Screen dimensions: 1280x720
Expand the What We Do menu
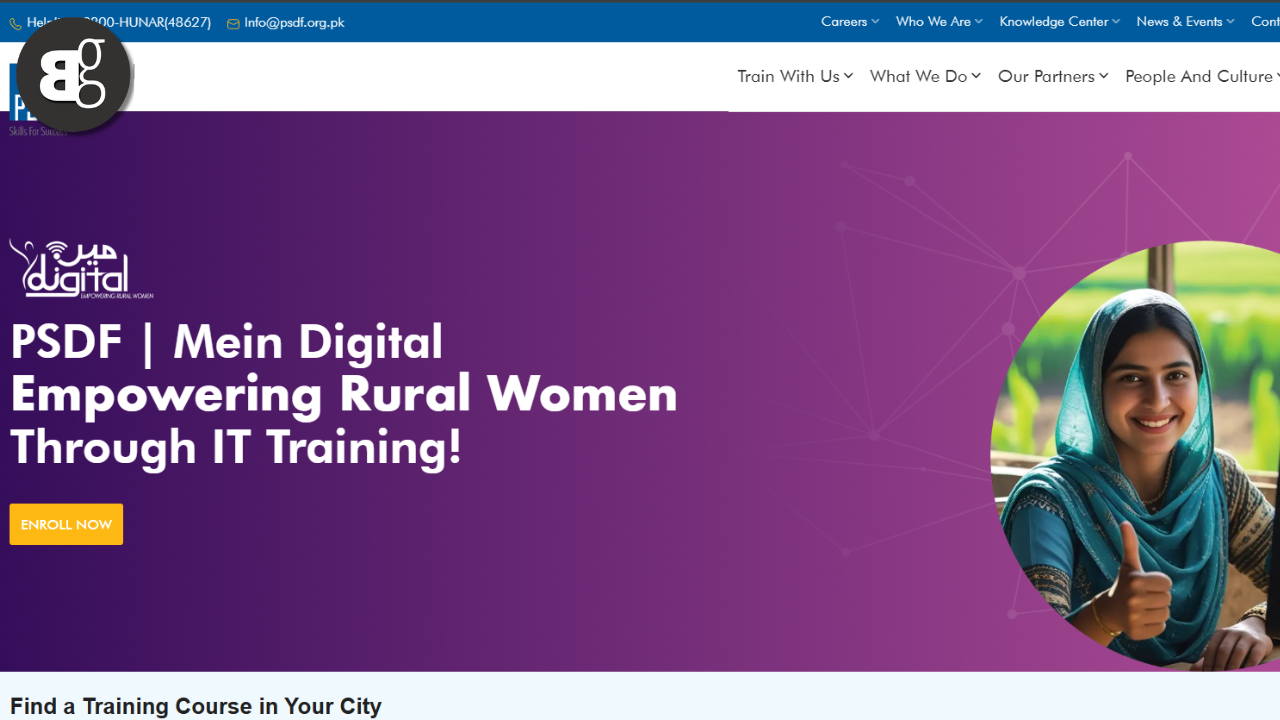(924, 76)
